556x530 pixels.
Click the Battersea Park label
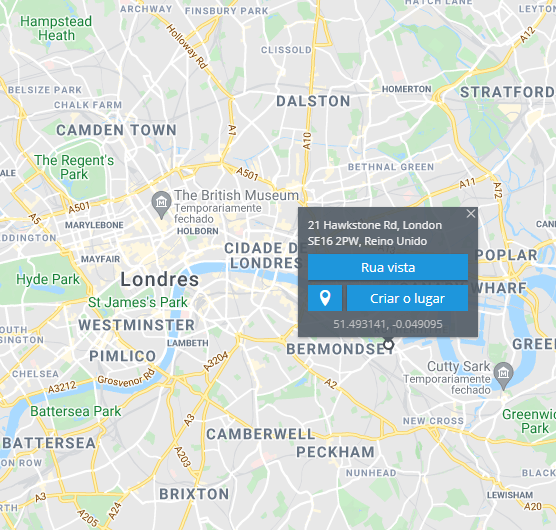pos(76,411)
